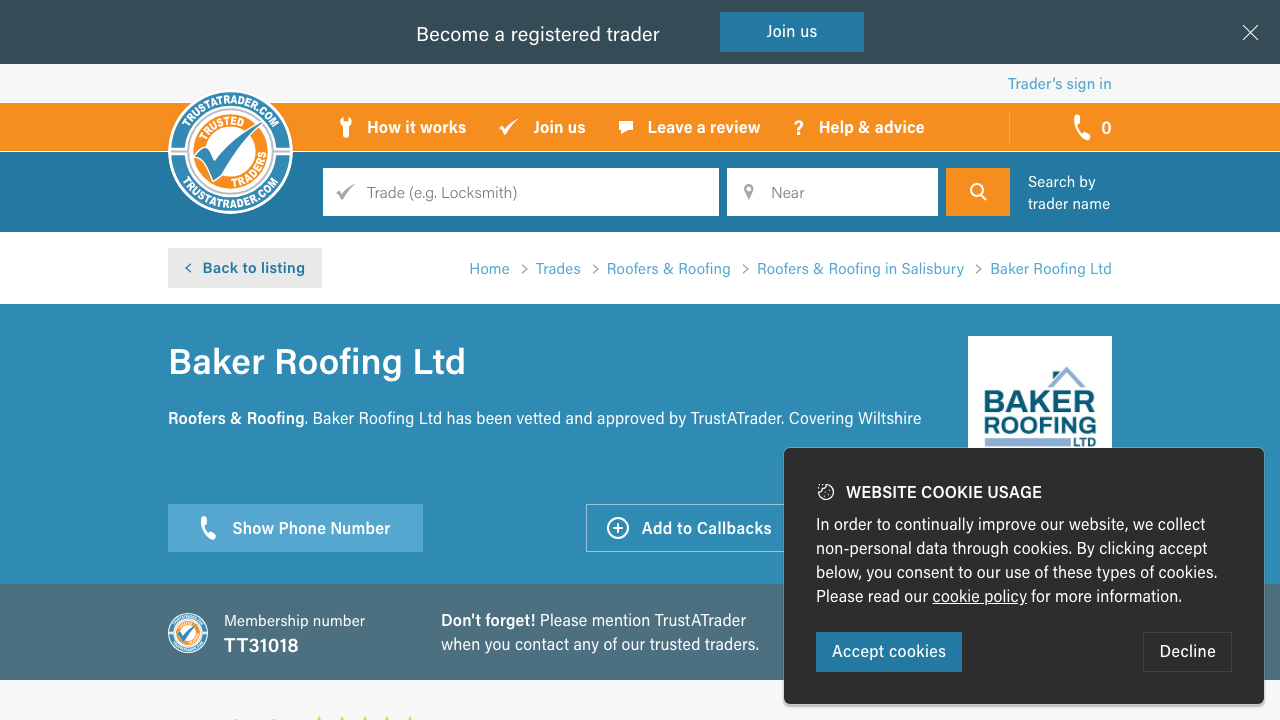Click the plus icon on Add to Callbacks

(618, 528)
